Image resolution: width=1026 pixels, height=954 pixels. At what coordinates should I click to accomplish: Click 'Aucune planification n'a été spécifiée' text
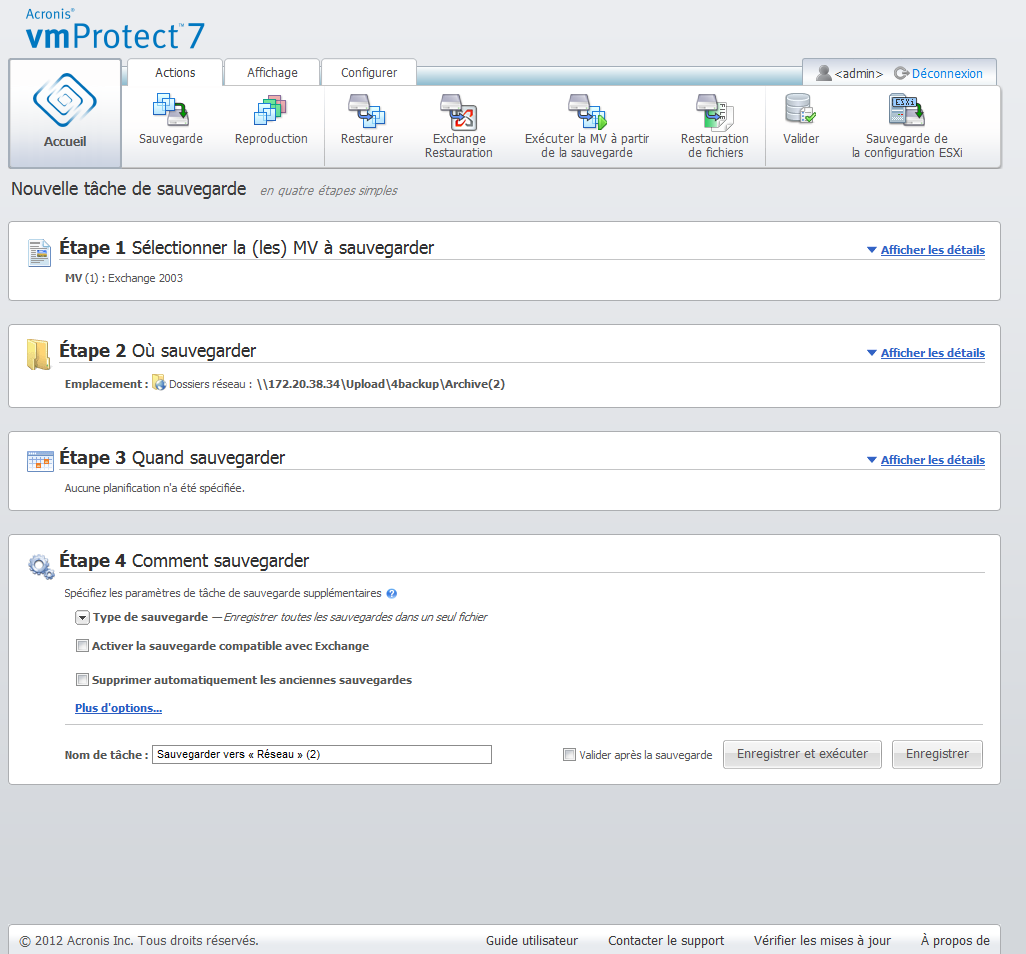coord(154,488)
